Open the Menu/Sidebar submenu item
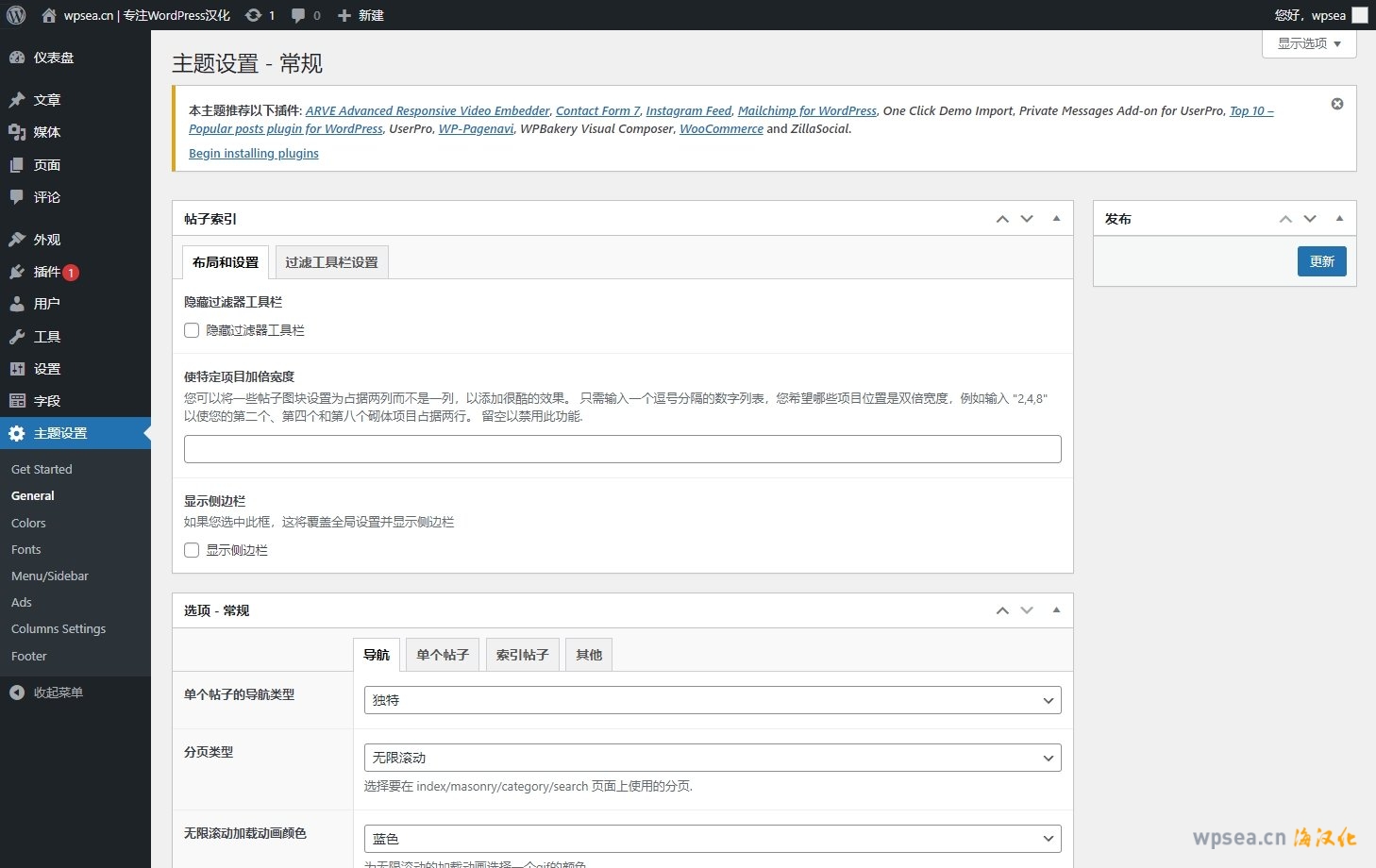Viewport: 1376px width, 868px height. (x=50, y=576)
